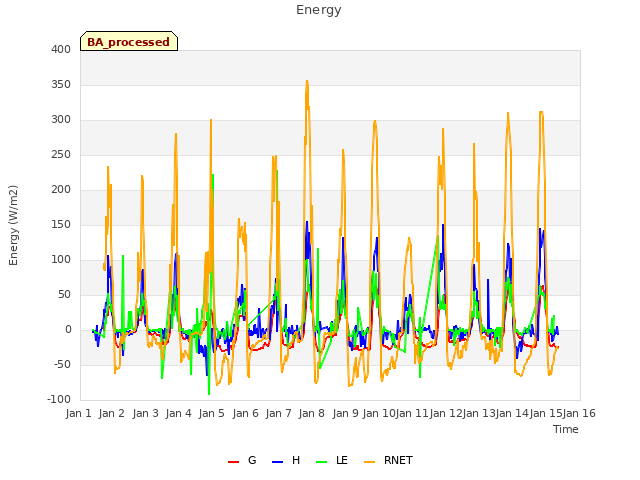Click the Jan 5 x-axis label
Screen dimensions: 640x480
coord(212,413)
